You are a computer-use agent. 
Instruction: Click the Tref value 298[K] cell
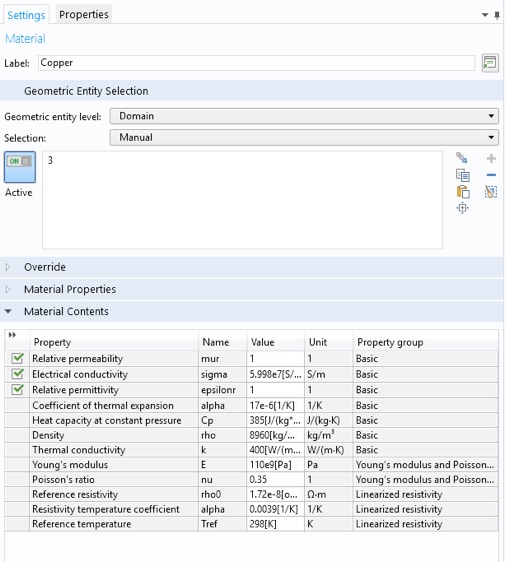coord(275,524)
